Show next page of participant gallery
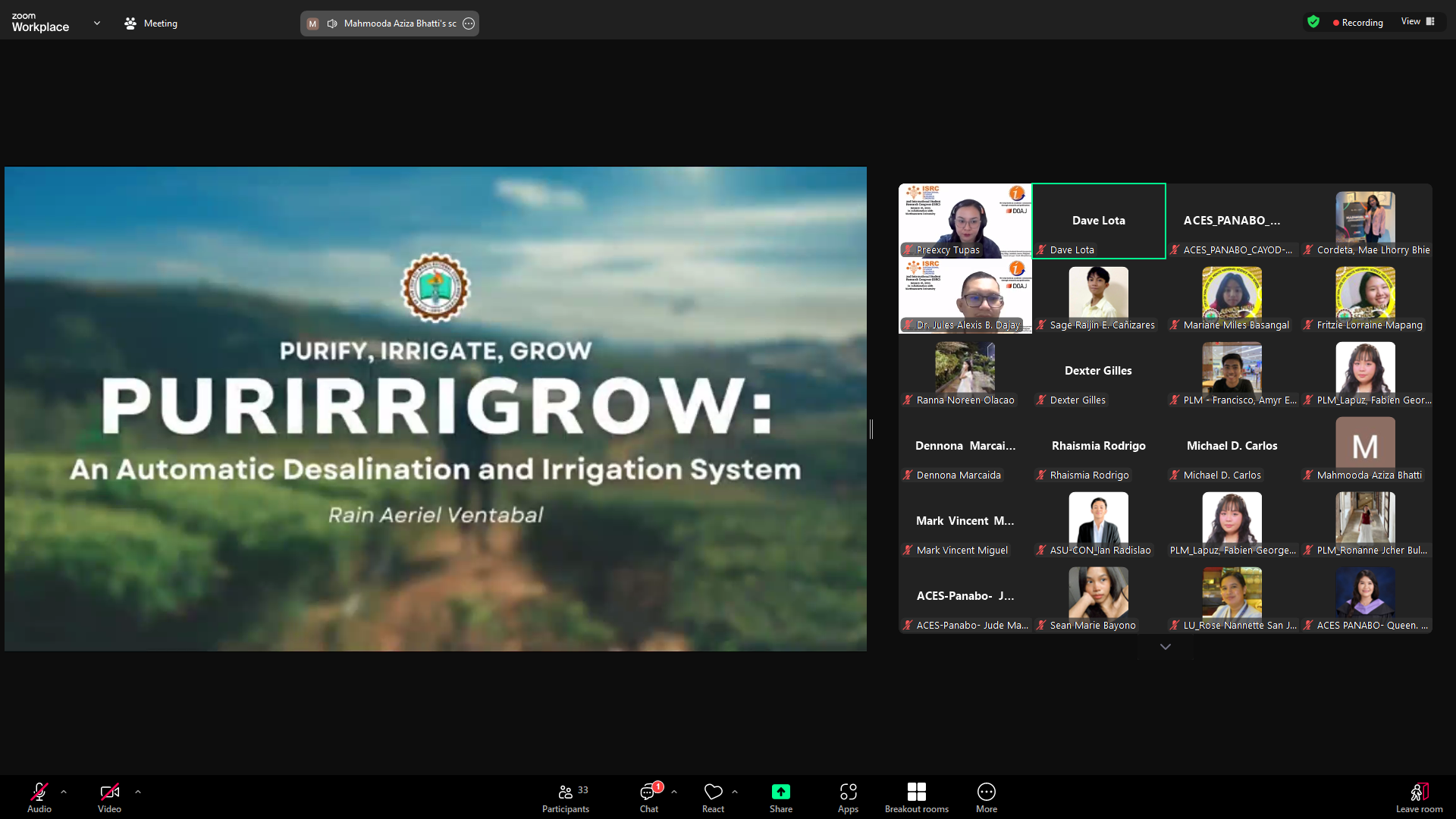The height and width of the screenshot is (819, 1456). pyautogui.click(x=1166, y=647)
